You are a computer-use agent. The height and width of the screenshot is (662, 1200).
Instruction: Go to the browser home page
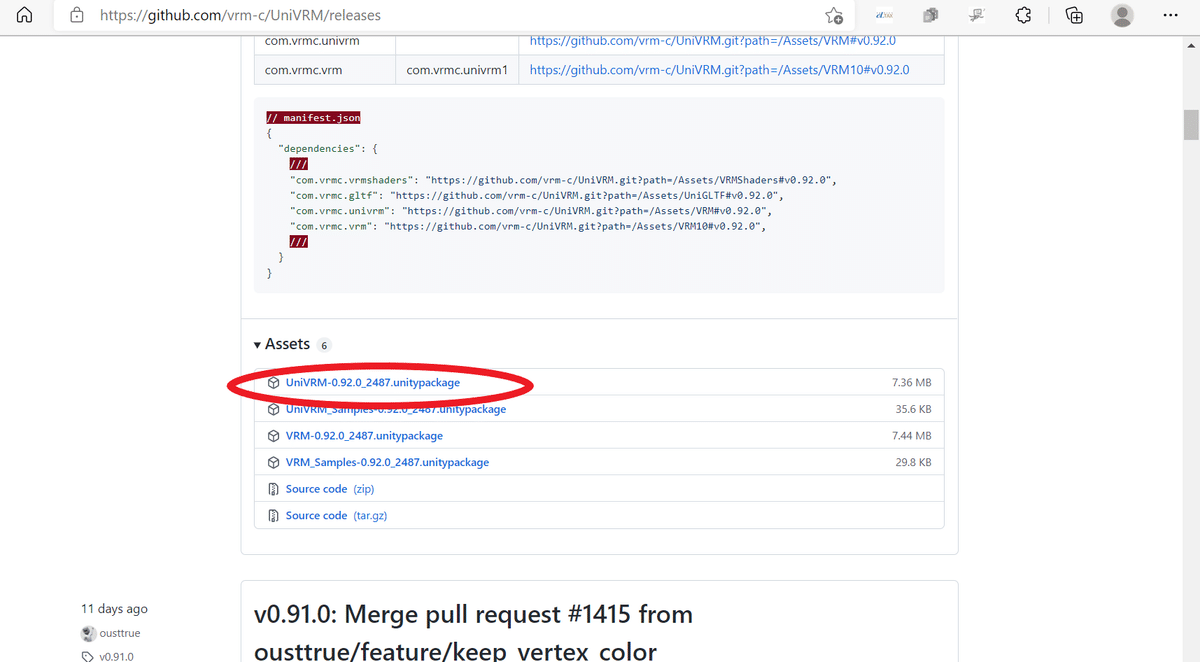coord(26,16)
